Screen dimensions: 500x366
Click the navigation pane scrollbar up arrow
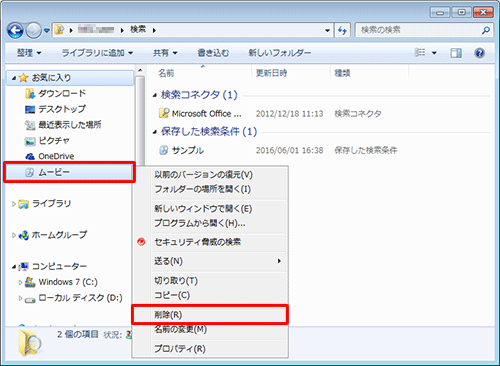[x=140, y=70]
